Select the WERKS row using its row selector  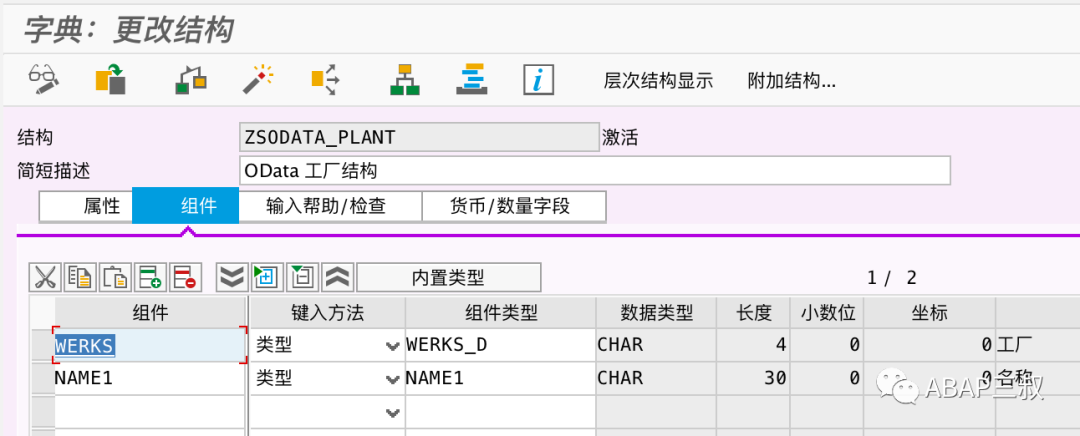pyautogui.click(x=41, y=345)
